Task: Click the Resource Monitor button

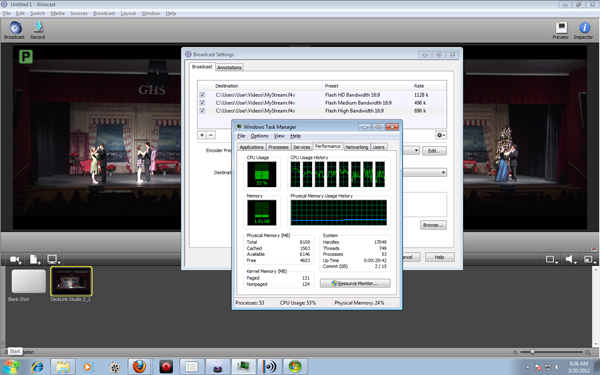Action: [x=355, y=283]
